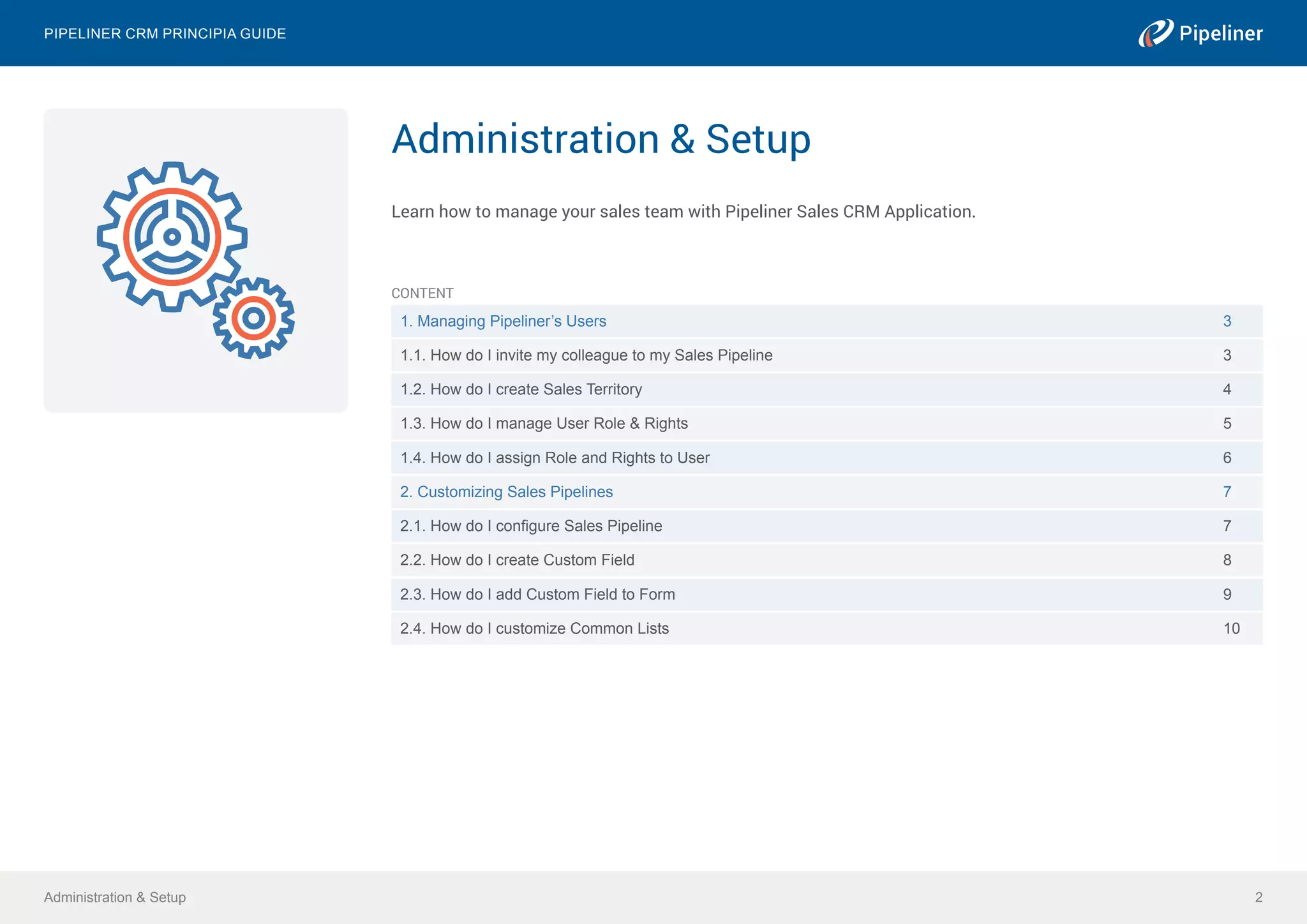Click the large blue gear icon
Image resolution: width=1307 pixels, height=924 pixels.
click(x=172, y=237)
